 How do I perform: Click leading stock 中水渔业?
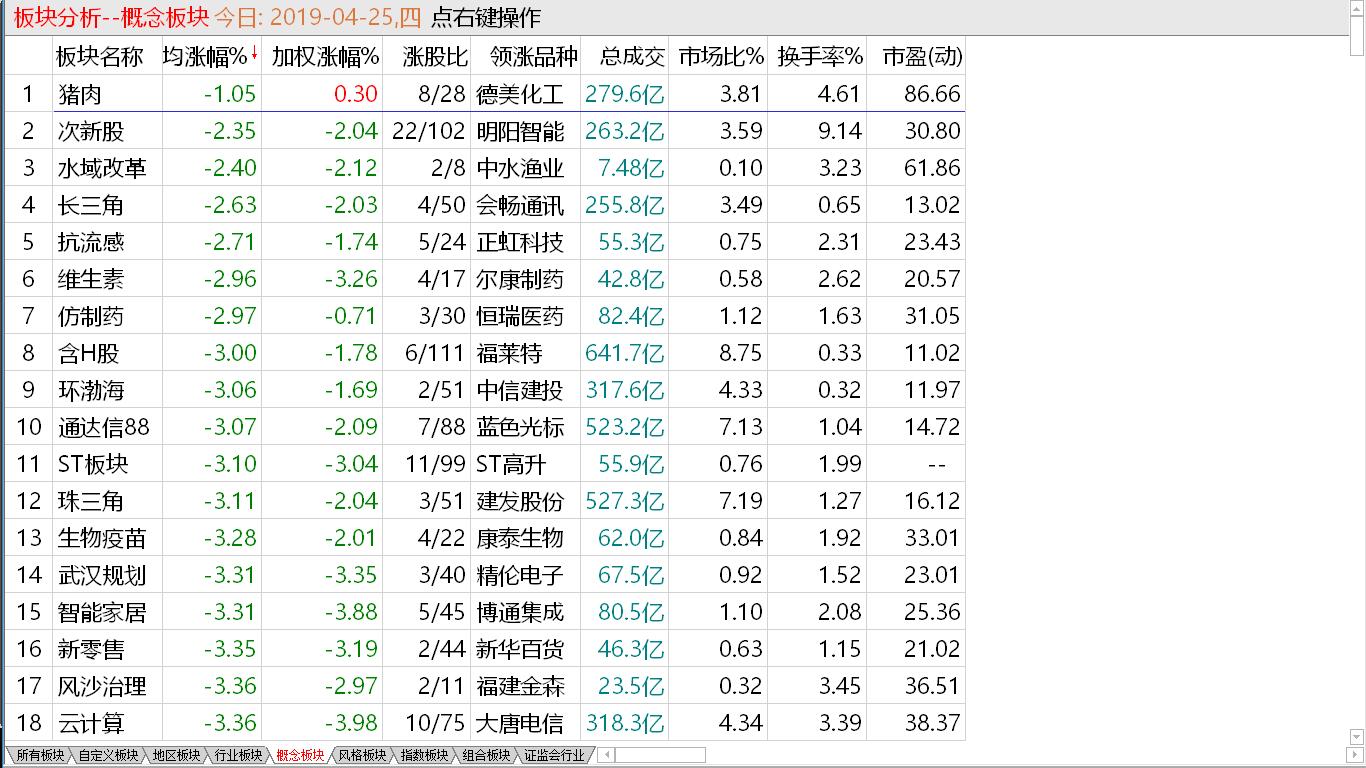point(520,168)
